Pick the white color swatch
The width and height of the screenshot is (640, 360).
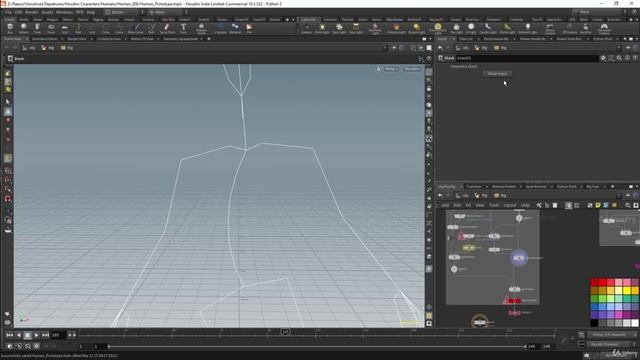point(635,323)
